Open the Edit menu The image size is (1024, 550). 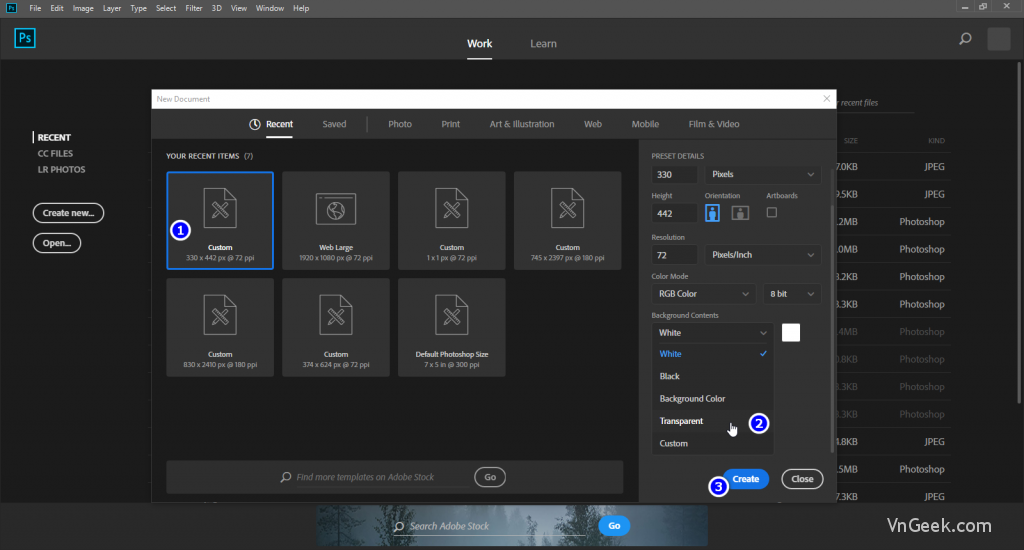click(x=57, y=8)
